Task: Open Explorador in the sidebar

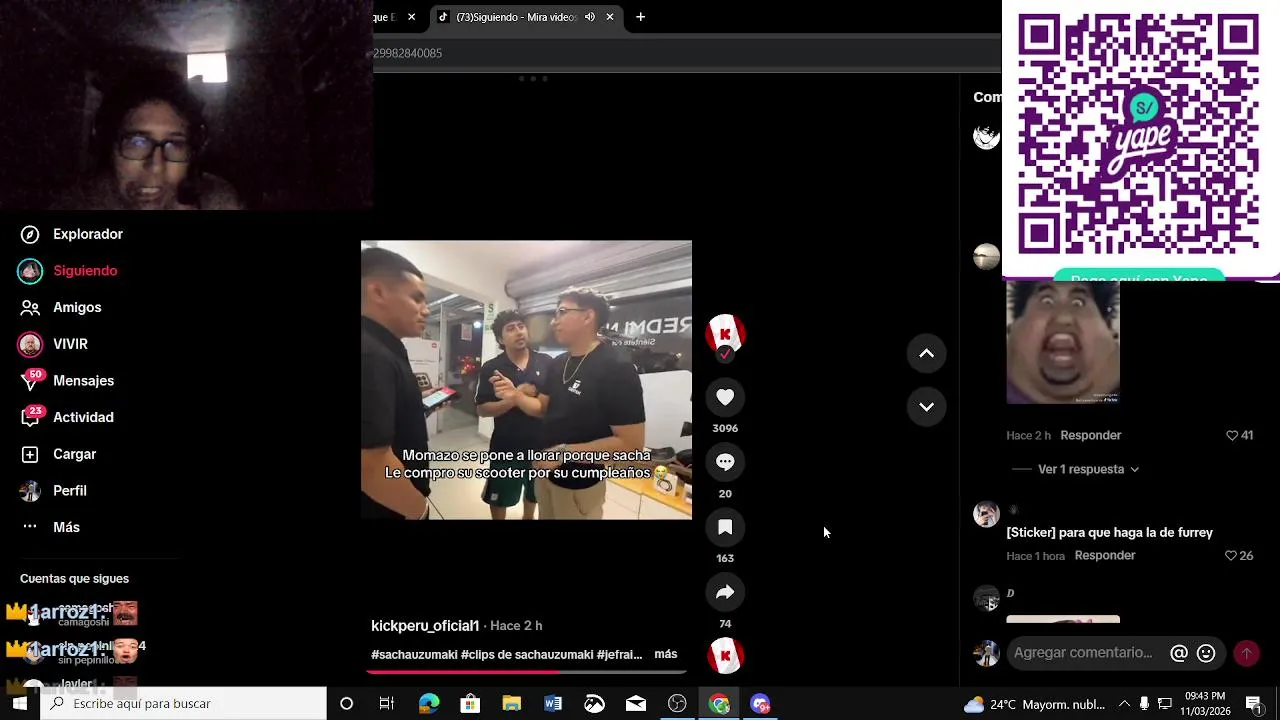Action: coord(72,234)
